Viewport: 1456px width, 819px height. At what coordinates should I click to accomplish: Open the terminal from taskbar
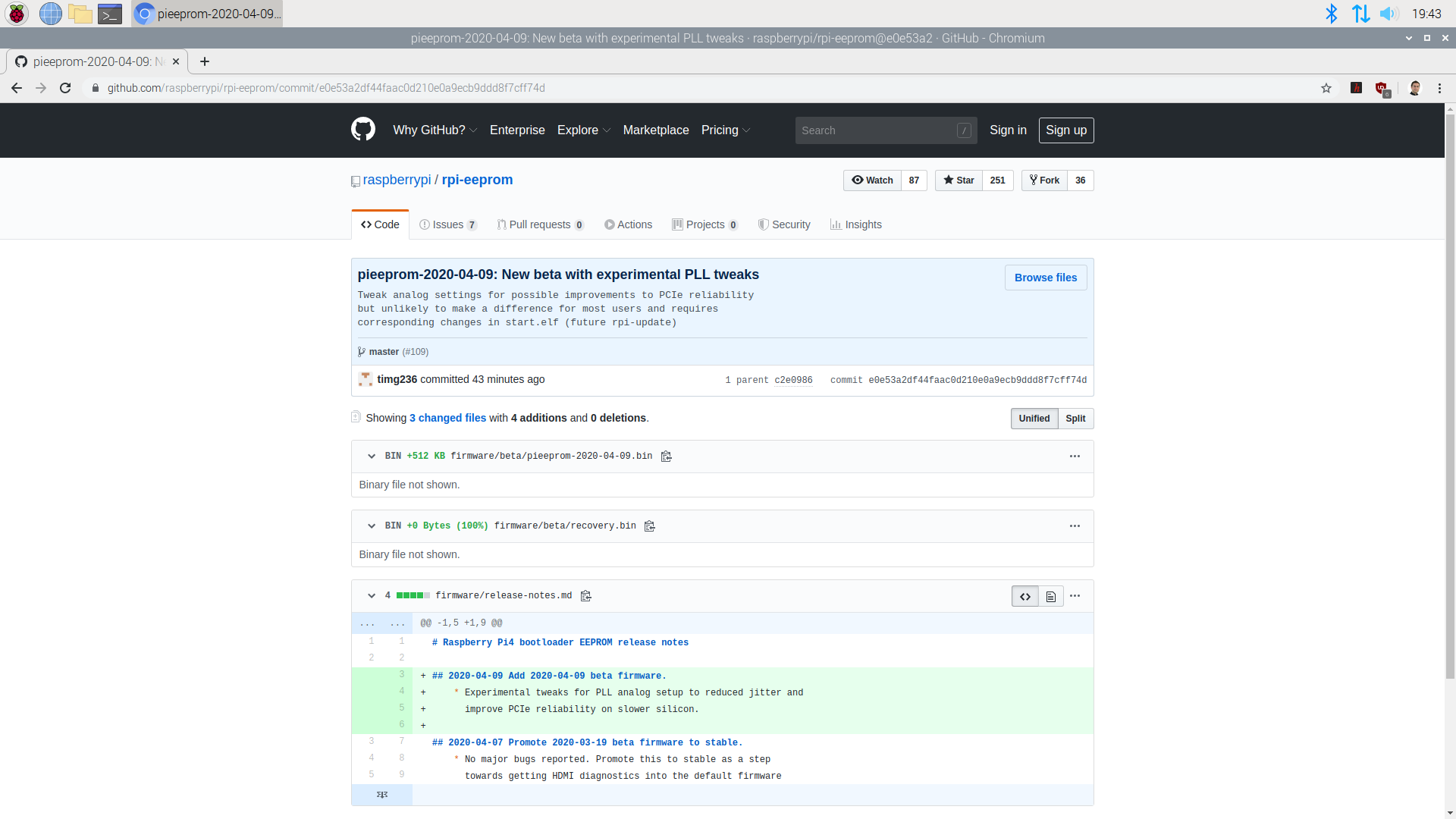click(x=110, y=14)
